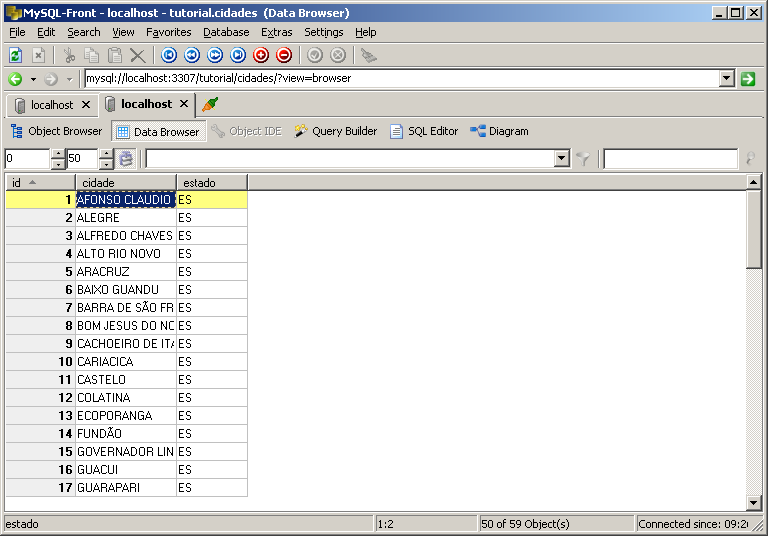
Task: Click the vertical scrollbar thumb
Action: [x=753, y=229]
